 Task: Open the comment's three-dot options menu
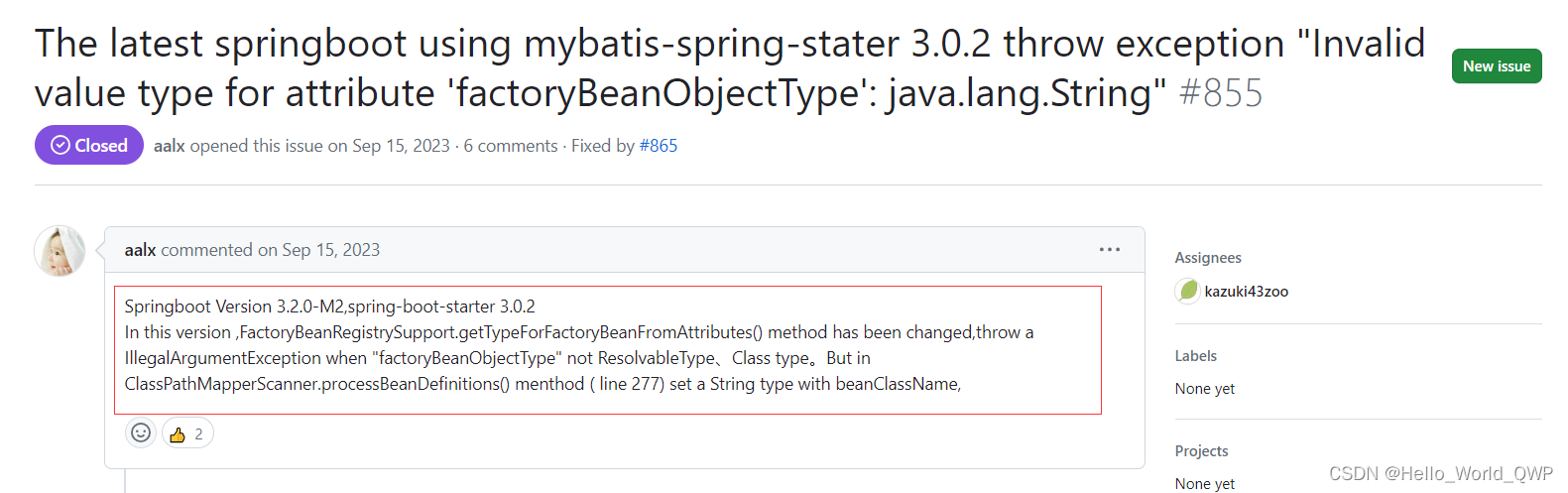pyautogui.click(x=1109, y=250)
